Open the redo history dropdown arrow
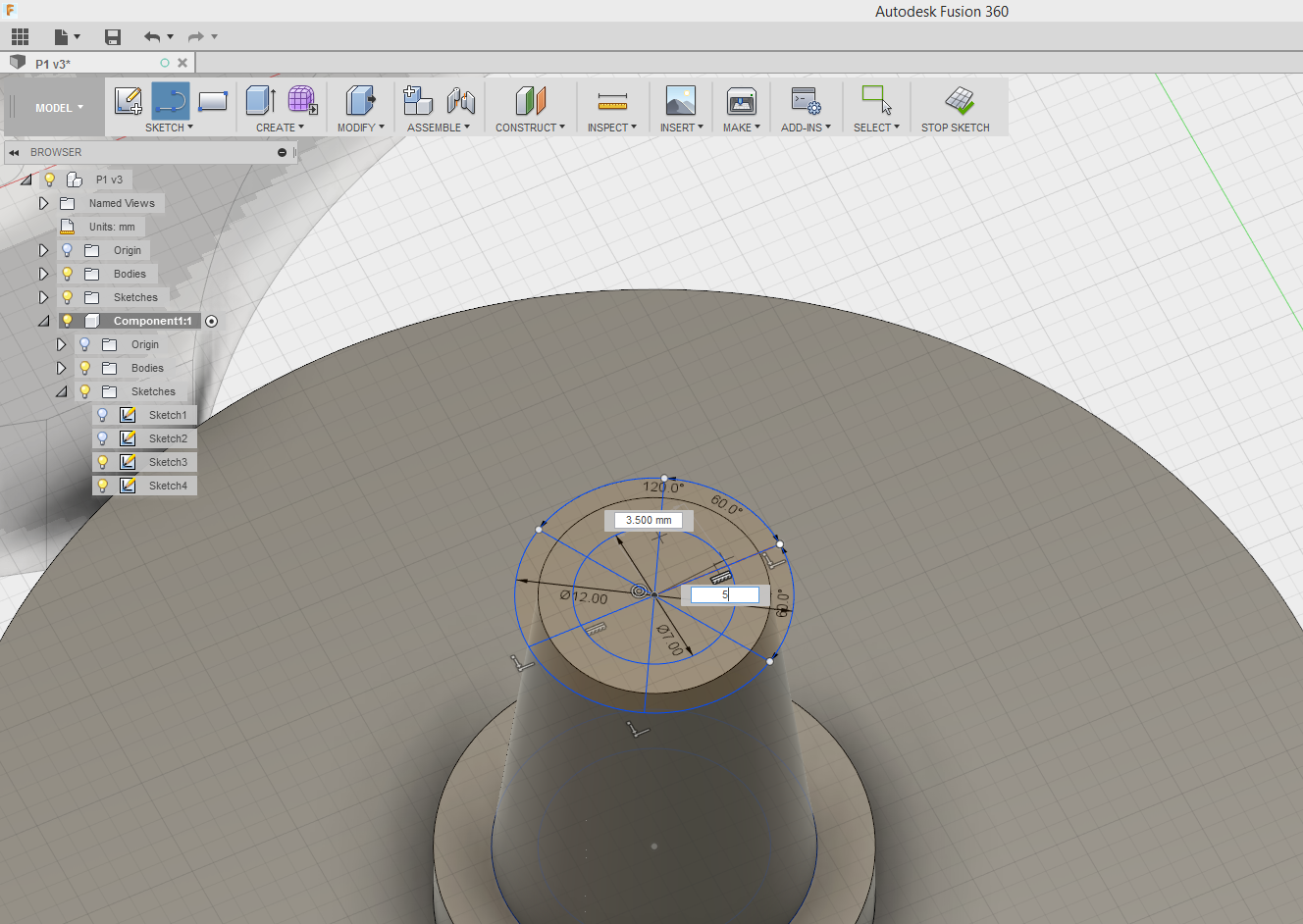Image resolution: width=1303 pixels, height=924 pixels. click(214, 36)
